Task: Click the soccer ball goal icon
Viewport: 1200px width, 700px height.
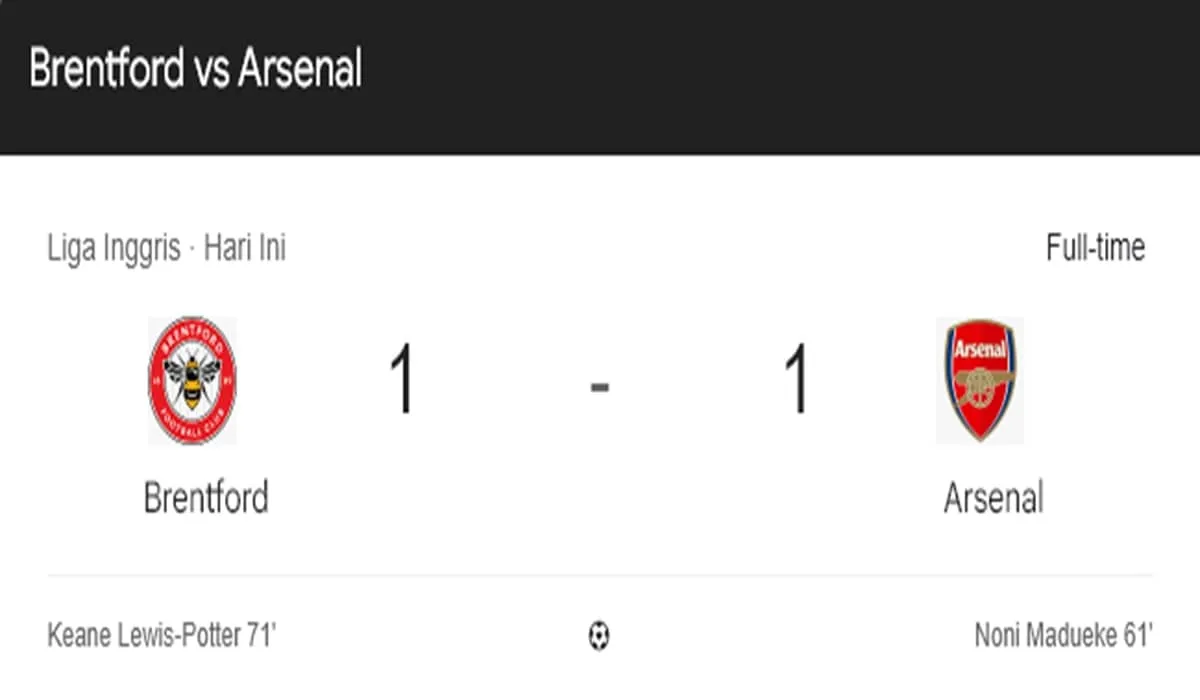Action: (599, 636)
